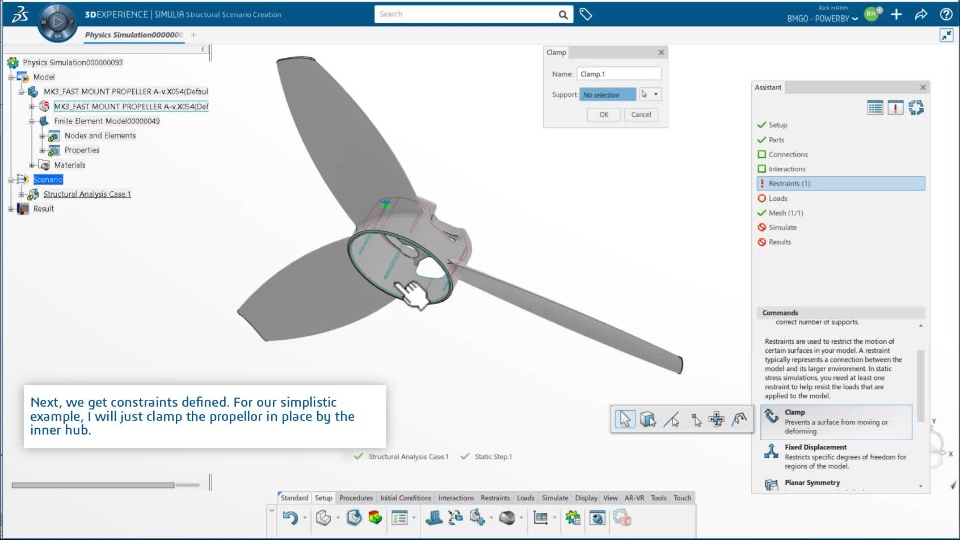Viewport: 960px width, 540px height.
Task: Collapse the Finite Element Model node
Action: (32, 121)
